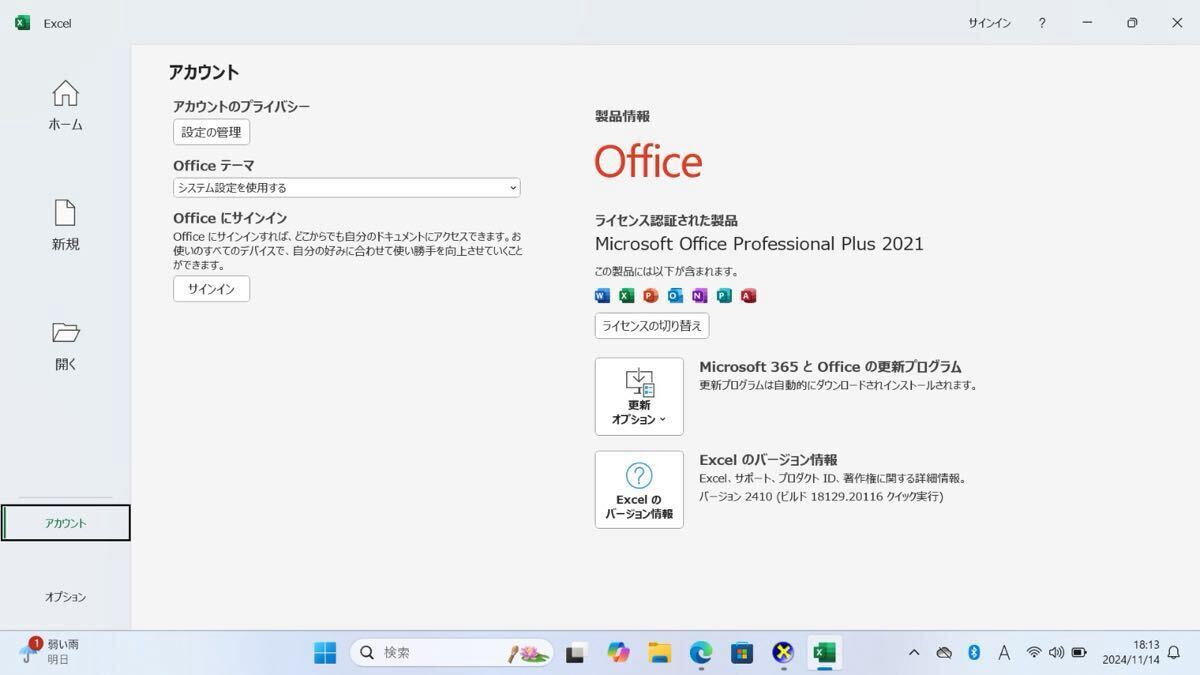This screenshot has height=675, width=1200.
Task: Open the 更新オプション dropdown button
Action: [x=639, y=396]
